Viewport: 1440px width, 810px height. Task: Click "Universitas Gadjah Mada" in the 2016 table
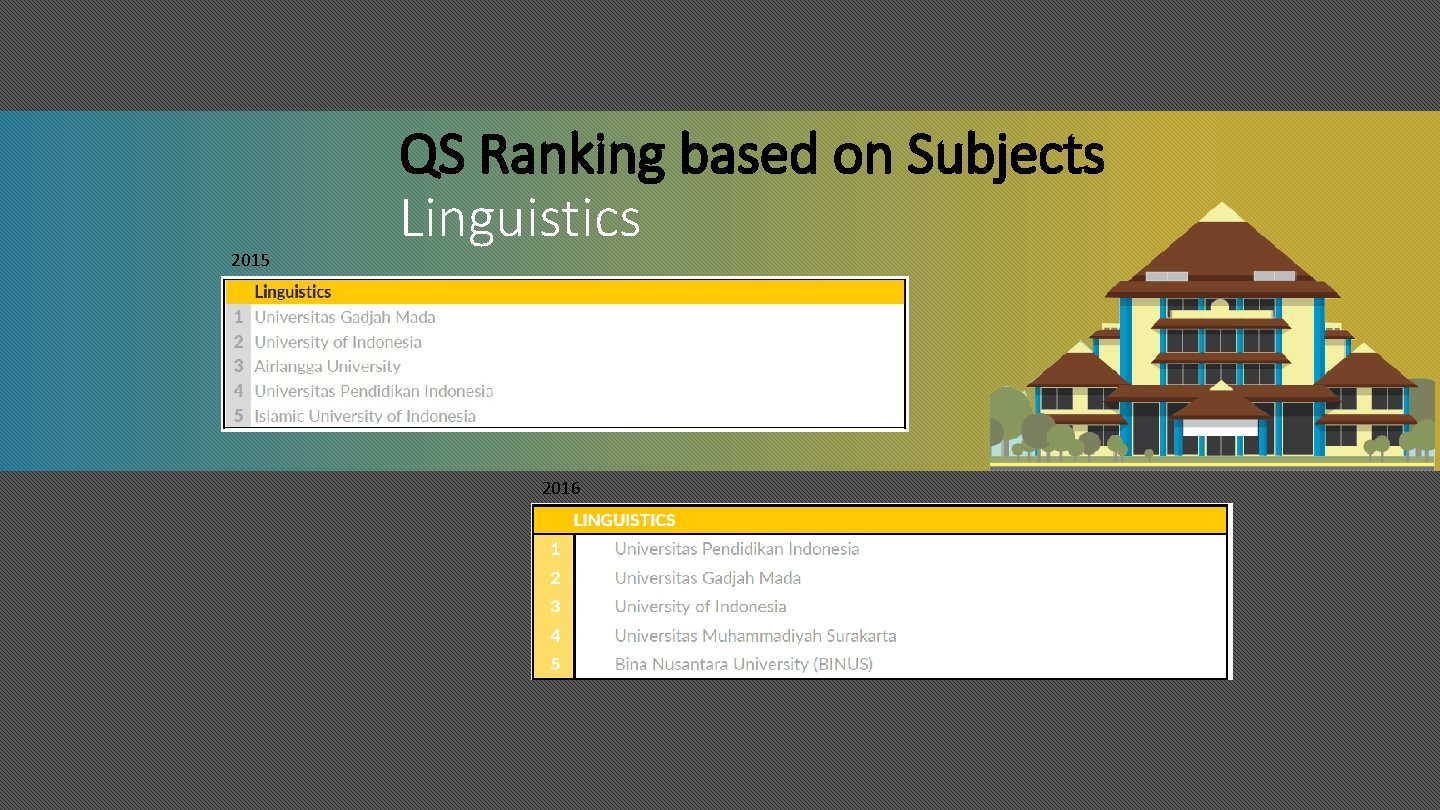708,578
